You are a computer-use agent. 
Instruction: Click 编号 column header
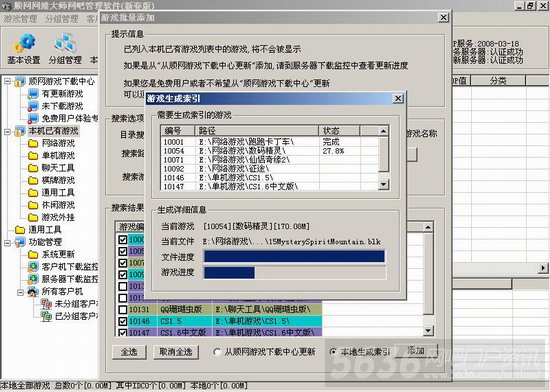[x=178, y=131]
